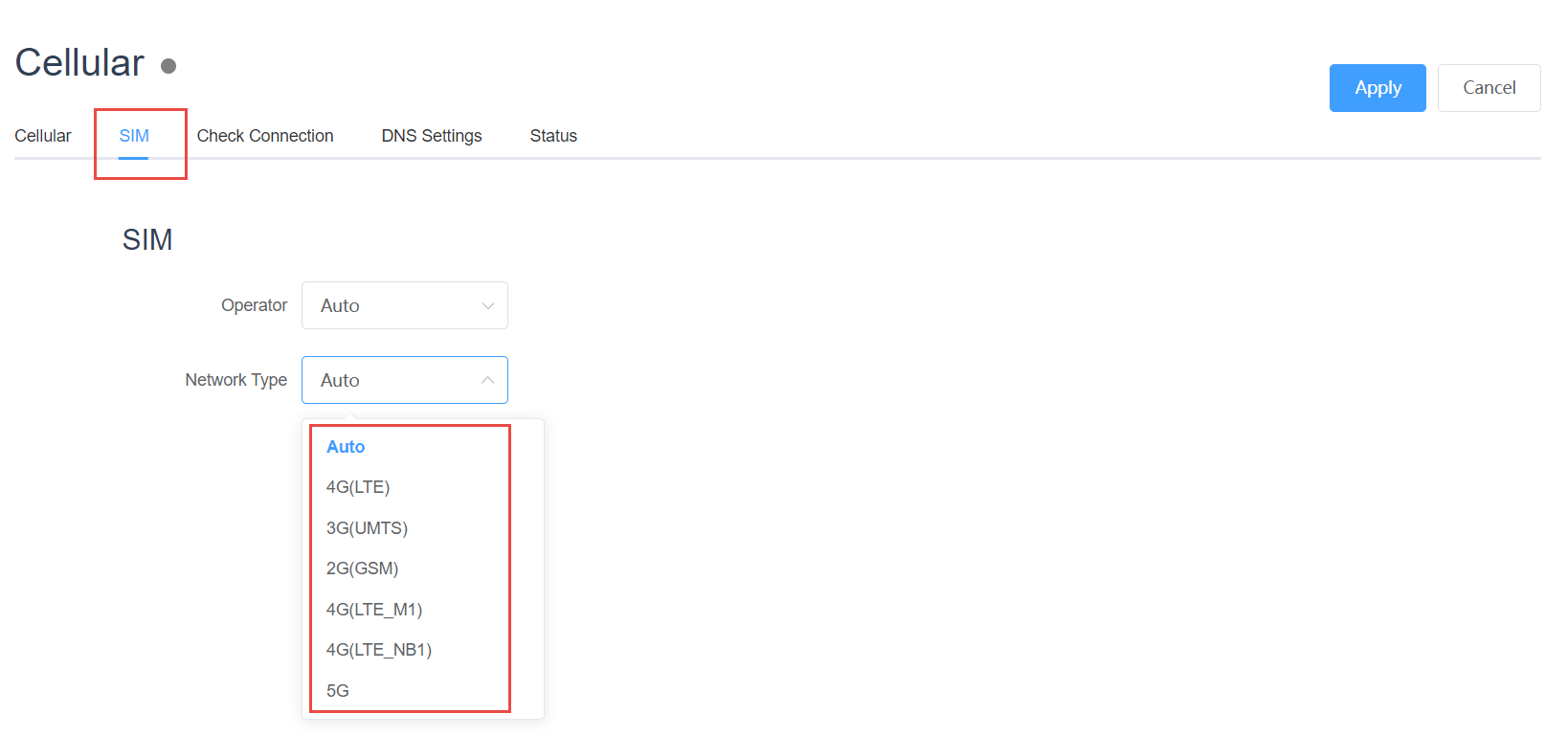Click the Cancel button

point(1489,88)
